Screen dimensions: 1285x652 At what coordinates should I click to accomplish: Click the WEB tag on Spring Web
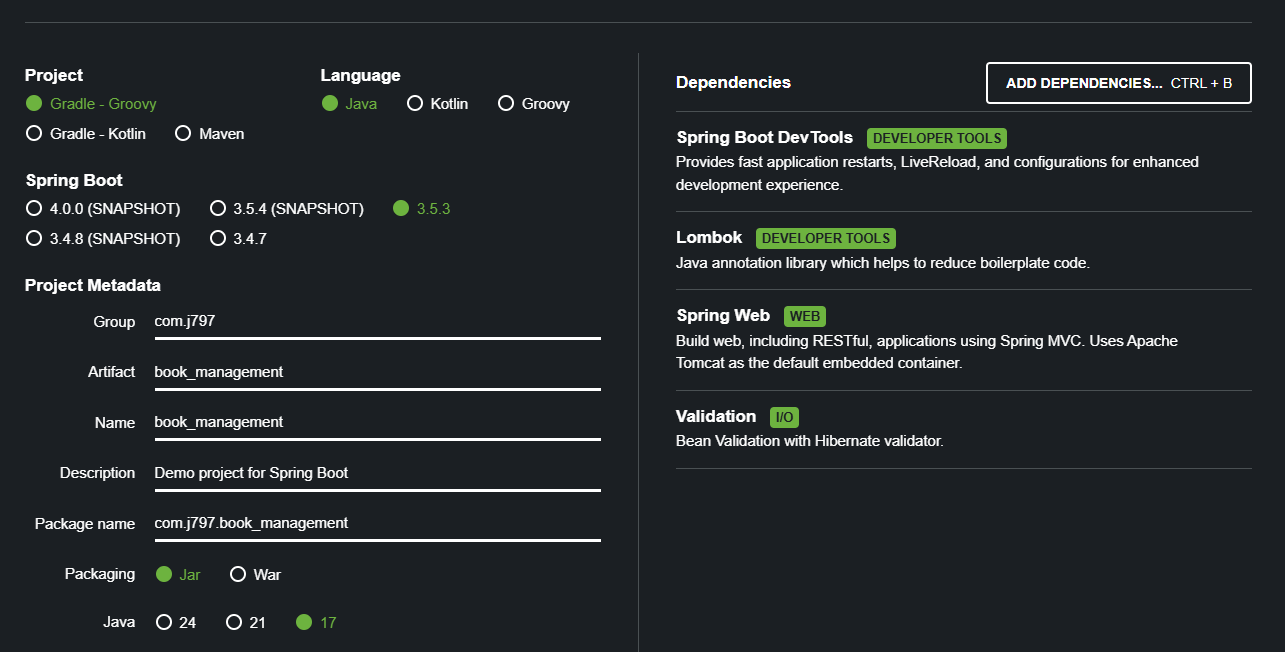pyautogui.click(x=805, y=316)
